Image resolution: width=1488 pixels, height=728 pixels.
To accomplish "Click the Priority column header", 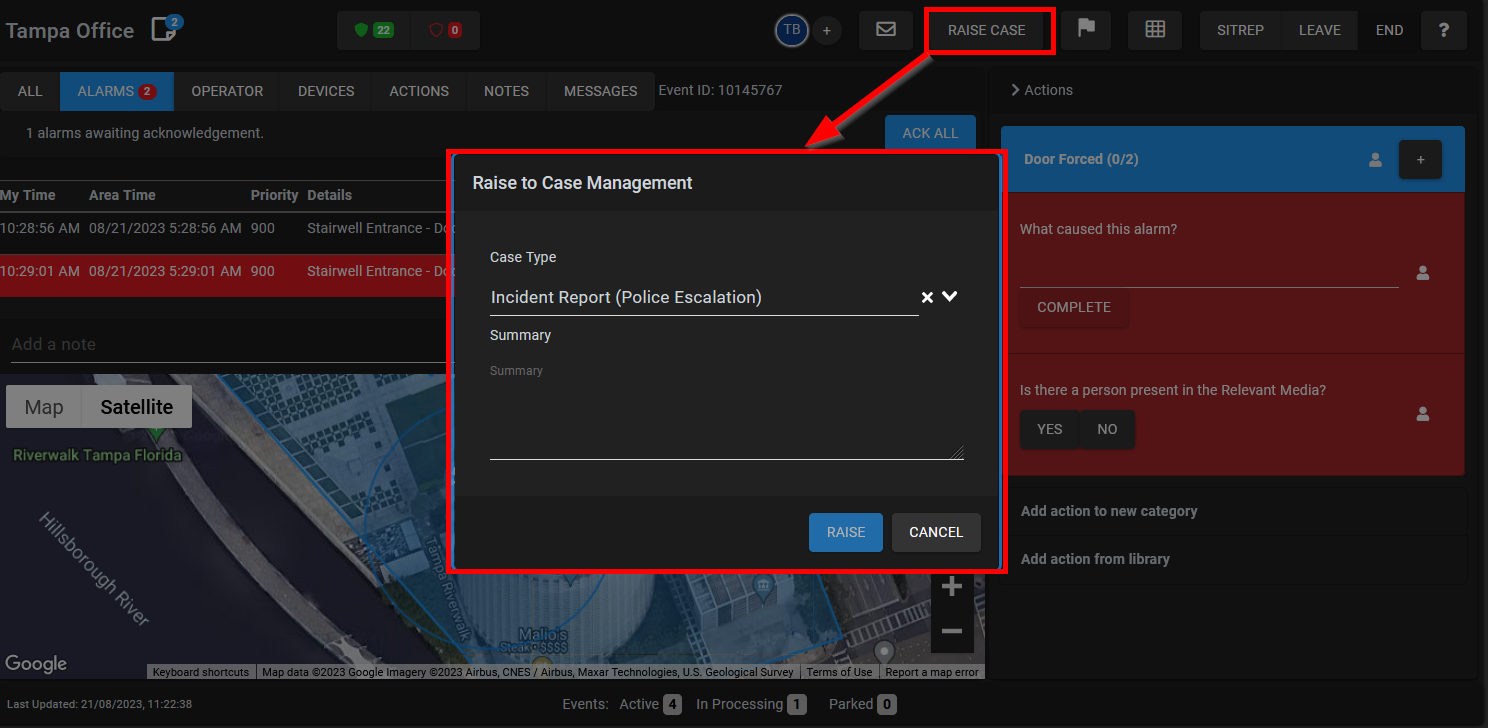I will coord(274,195).
